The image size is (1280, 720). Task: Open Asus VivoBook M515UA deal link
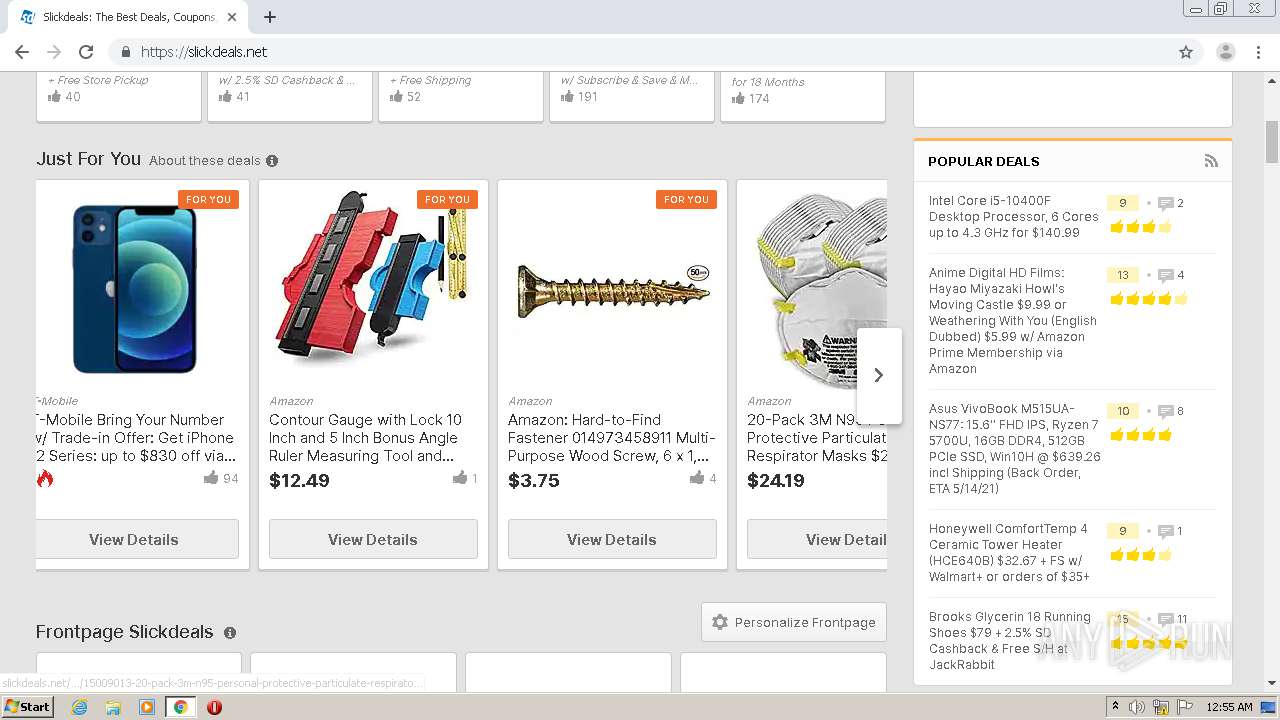(1014, 449)
